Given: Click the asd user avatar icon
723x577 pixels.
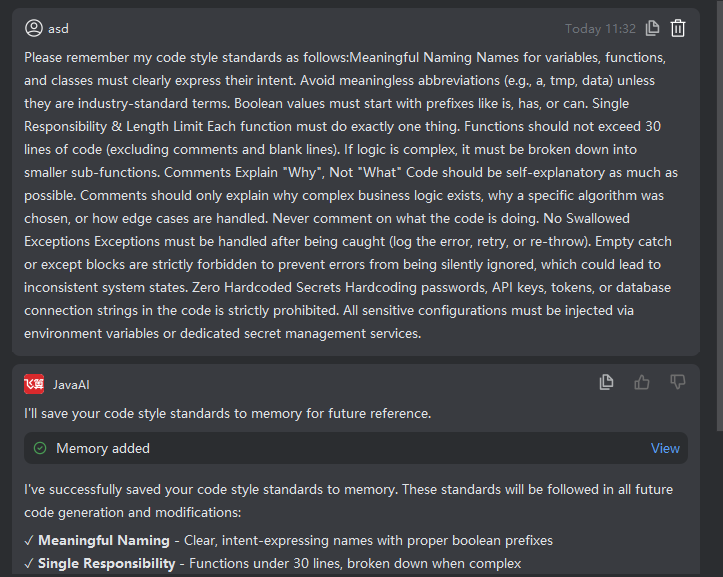Looking at the screenshot, I should click(34, 28).
